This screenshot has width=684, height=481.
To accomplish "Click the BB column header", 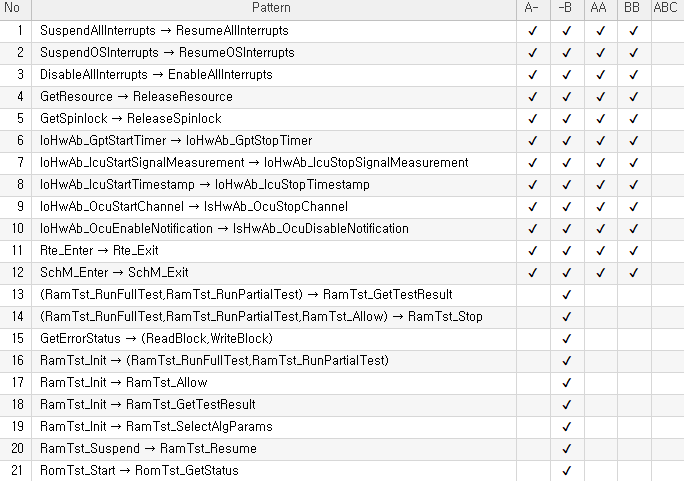I will pos(632,8).
